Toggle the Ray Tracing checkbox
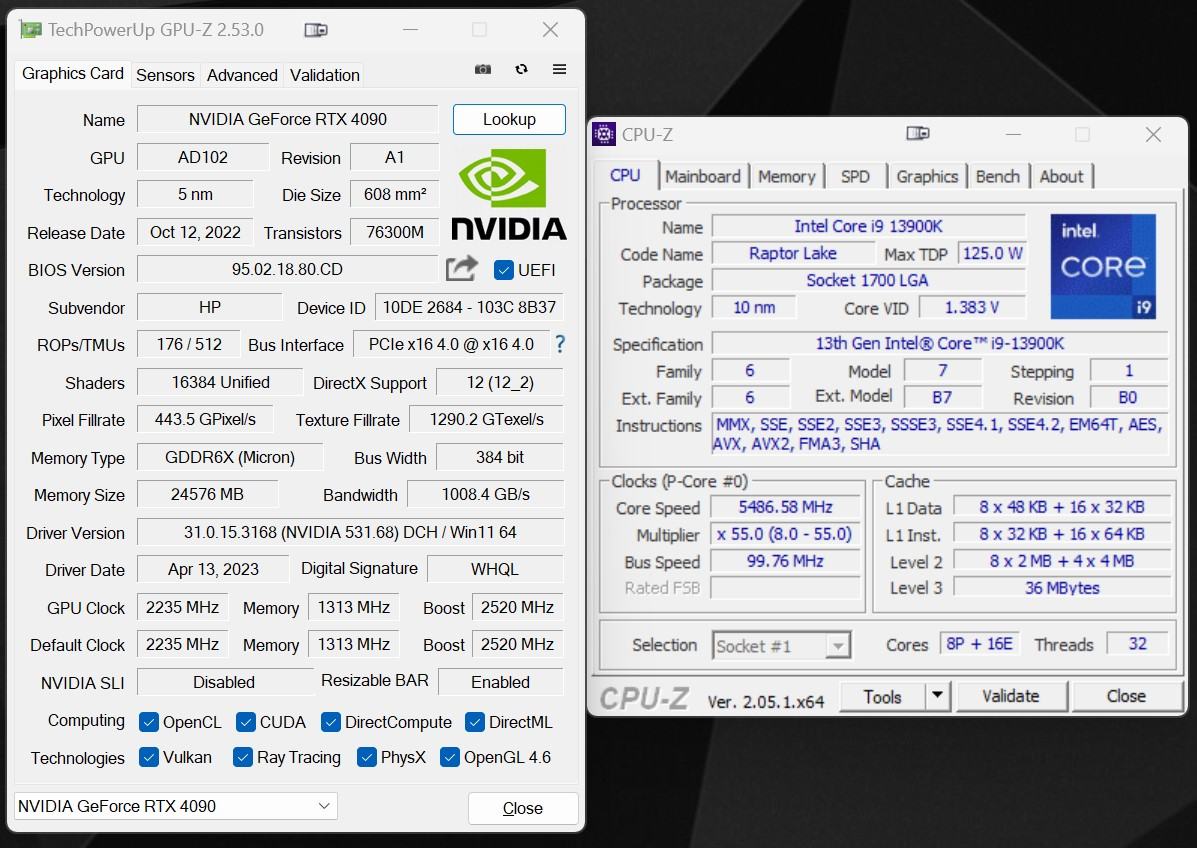Screen dimensions: 1197x848 point(243,757)
